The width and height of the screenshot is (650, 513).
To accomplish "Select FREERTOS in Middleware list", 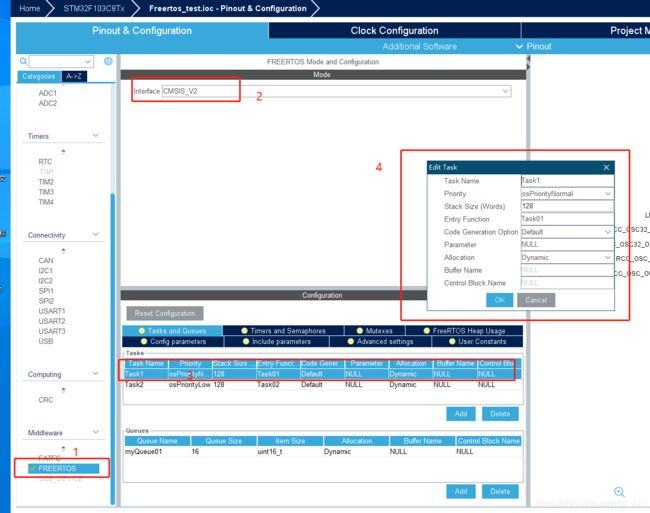I will [63, 468].
